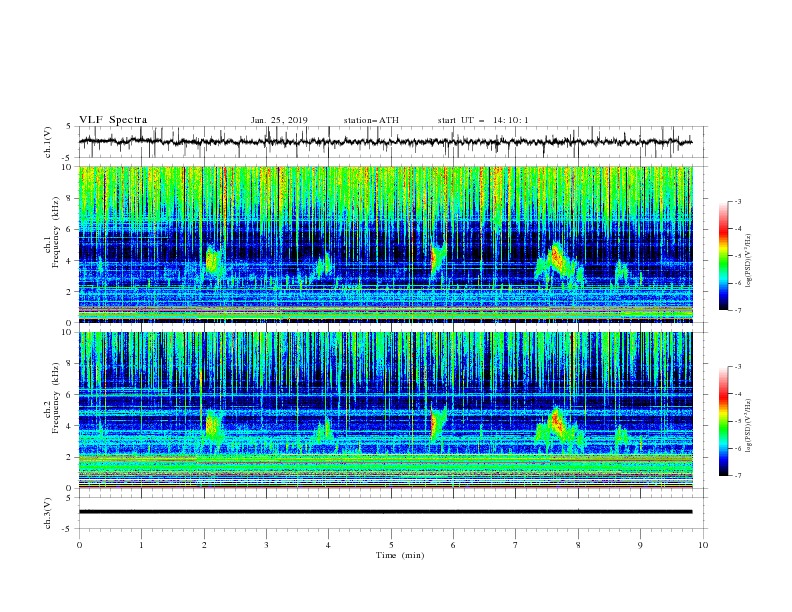Viewport: 792px width, 612px height.
Task: Click the time axis tick label "0"
Action: coord(79,545)
